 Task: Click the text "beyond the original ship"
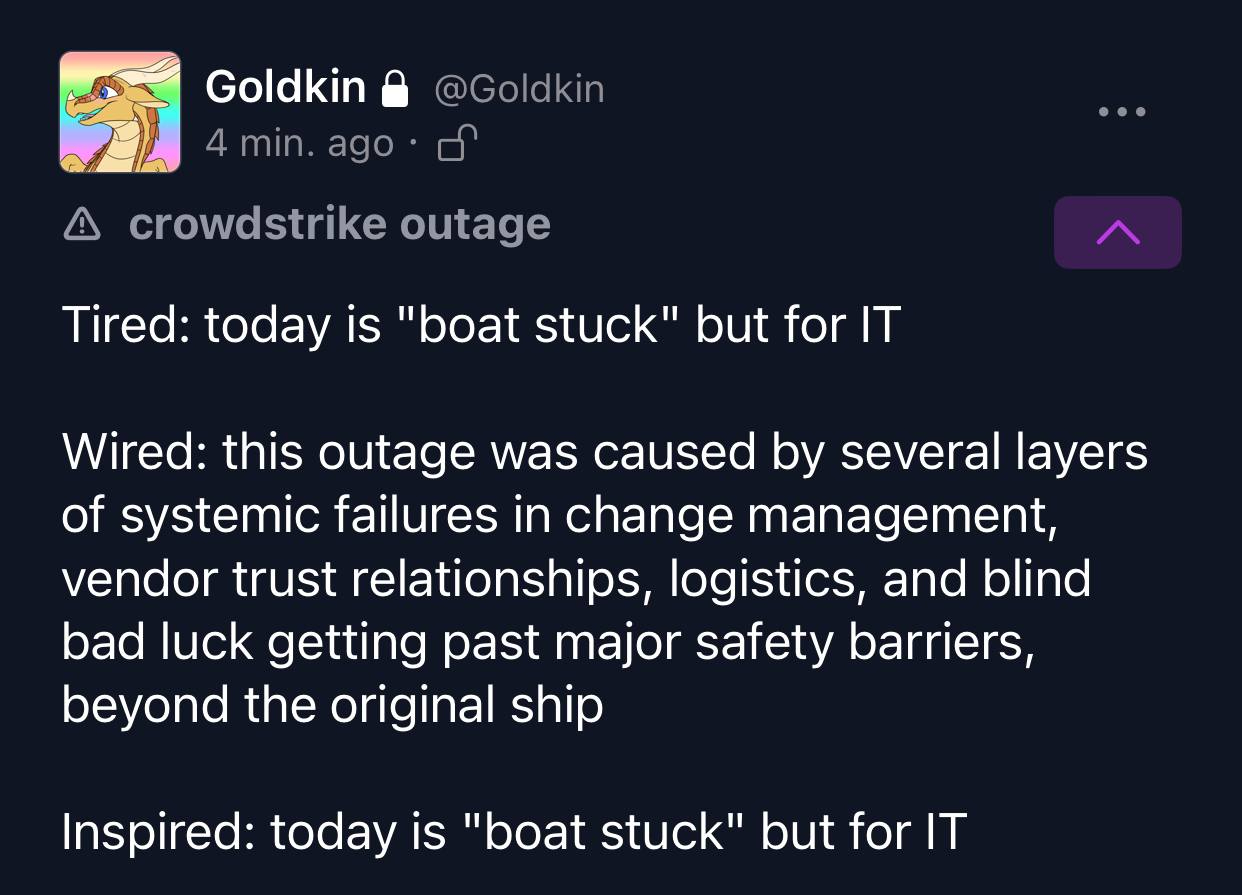tap(332, 706)
